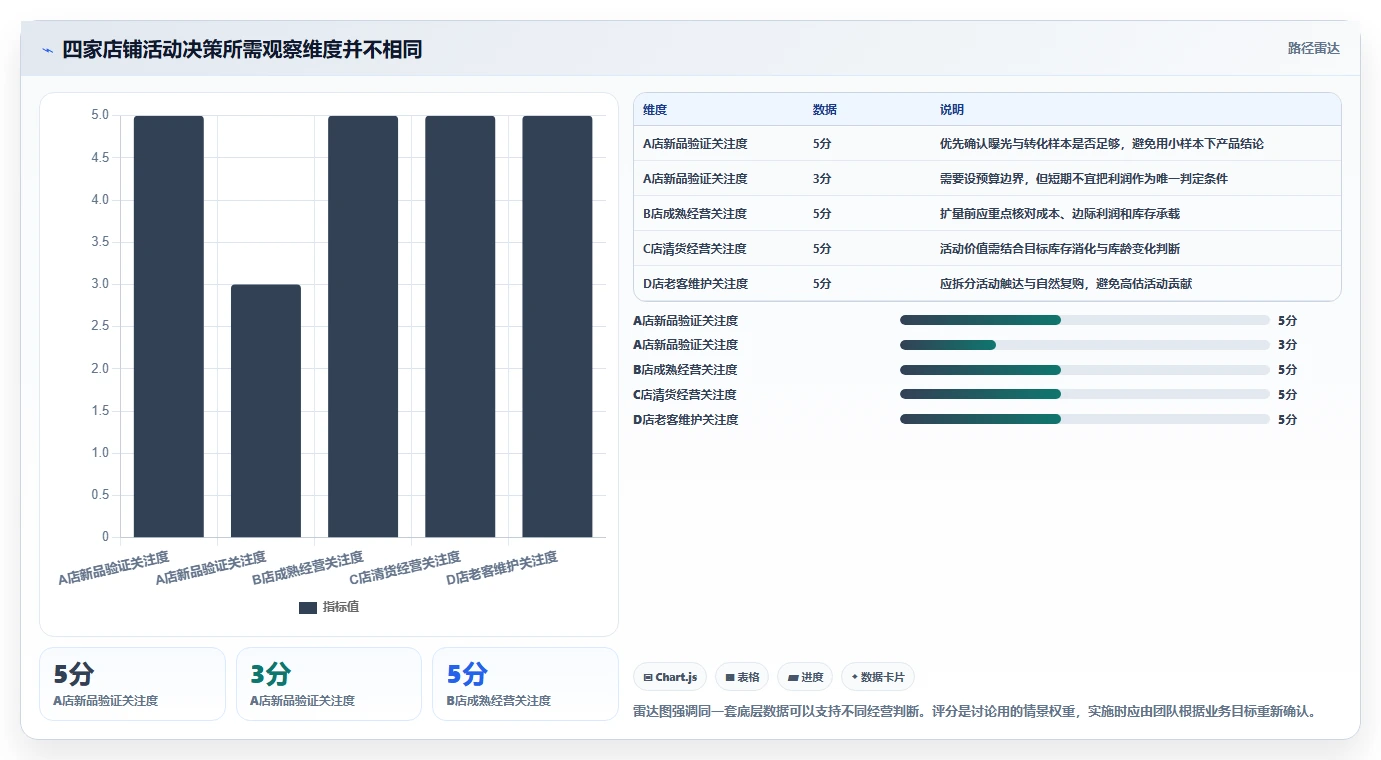Image resolution: width=1381 pixels, height=760 pixels.
Task: Click the 说明 column header
Action: point(952,109)
